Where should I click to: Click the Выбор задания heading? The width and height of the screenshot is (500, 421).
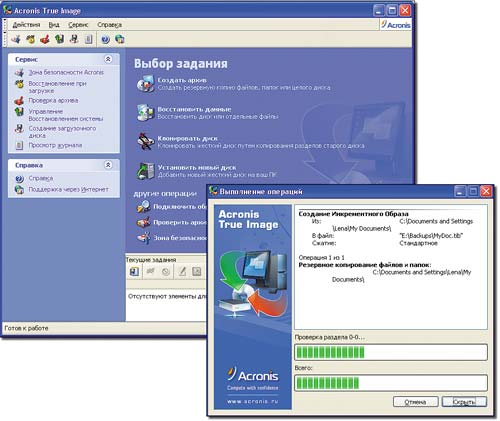(181, 63)
